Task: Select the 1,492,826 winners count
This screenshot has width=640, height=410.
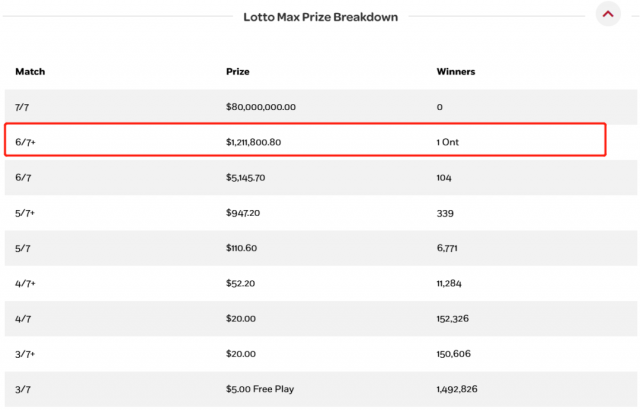Action: point(458,388)
